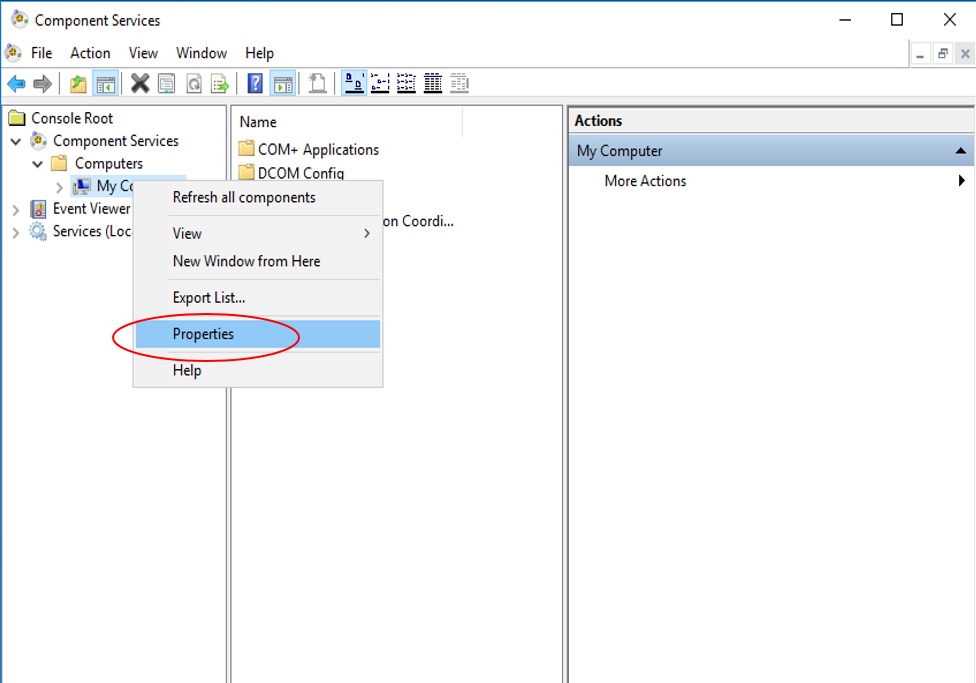Collapse the Computers tree node
The height and width of the screenshot is (683, 976).
tap(38, 164)
